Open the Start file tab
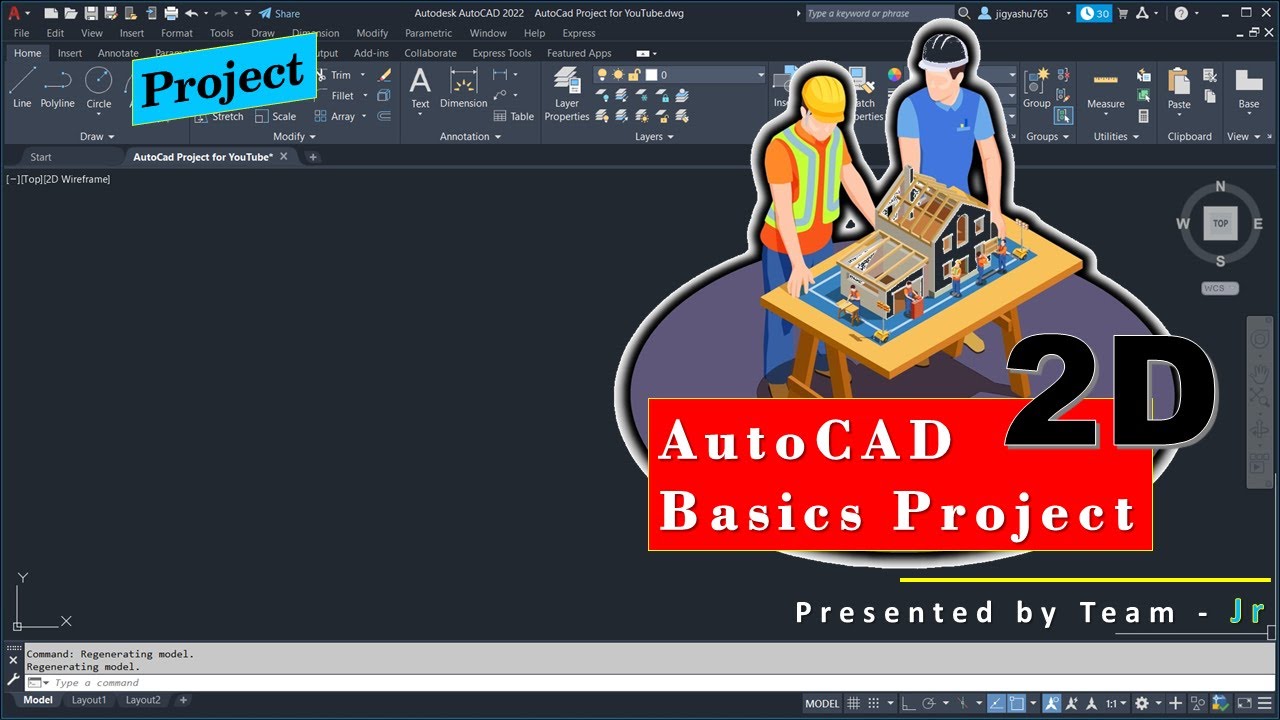Viewport: 1280px width, 720px height. tap(41, 157)
